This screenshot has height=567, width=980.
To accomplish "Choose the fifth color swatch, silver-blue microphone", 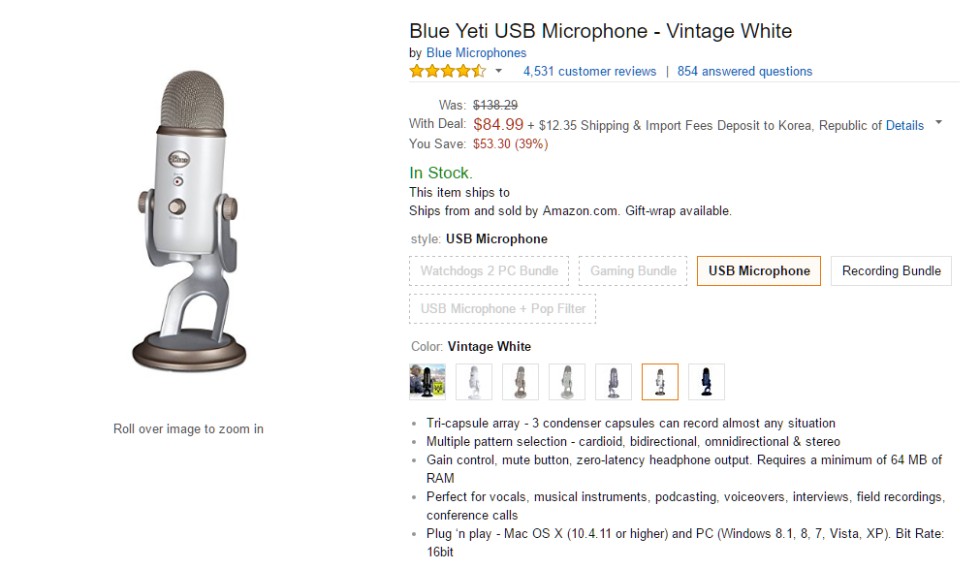I will click(613, 381).
